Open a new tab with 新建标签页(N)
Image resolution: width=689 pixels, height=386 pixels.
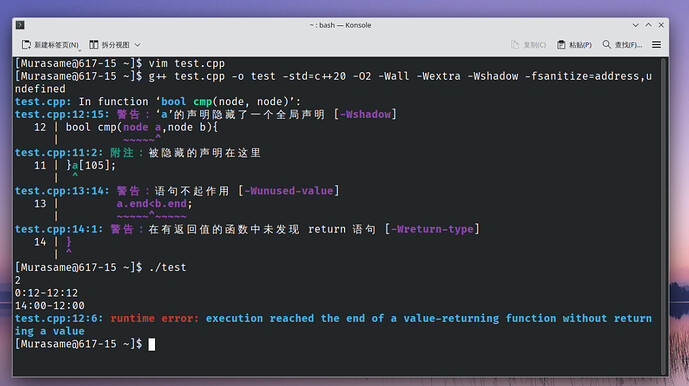(x=50, y=45)
